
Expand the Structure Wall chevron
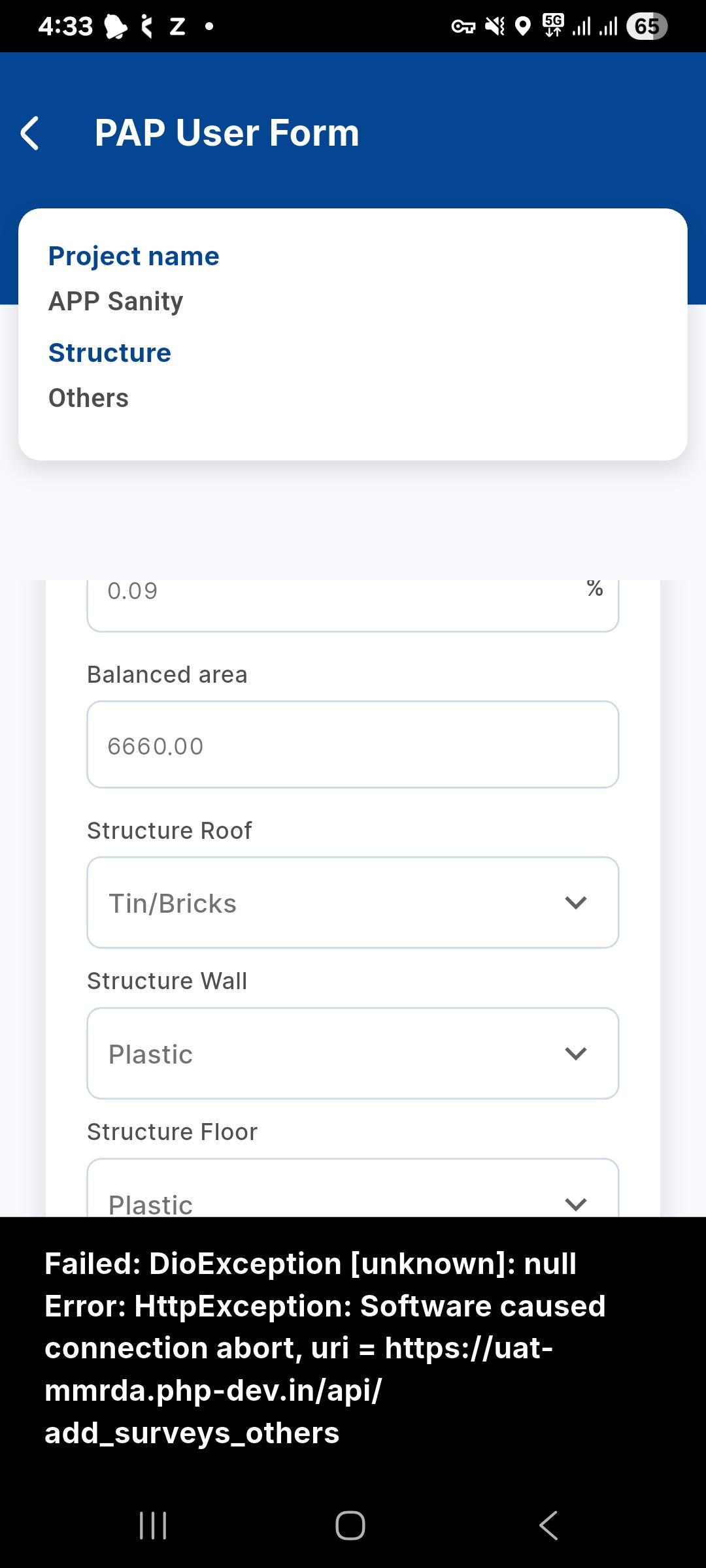[x=575, y=1053]
